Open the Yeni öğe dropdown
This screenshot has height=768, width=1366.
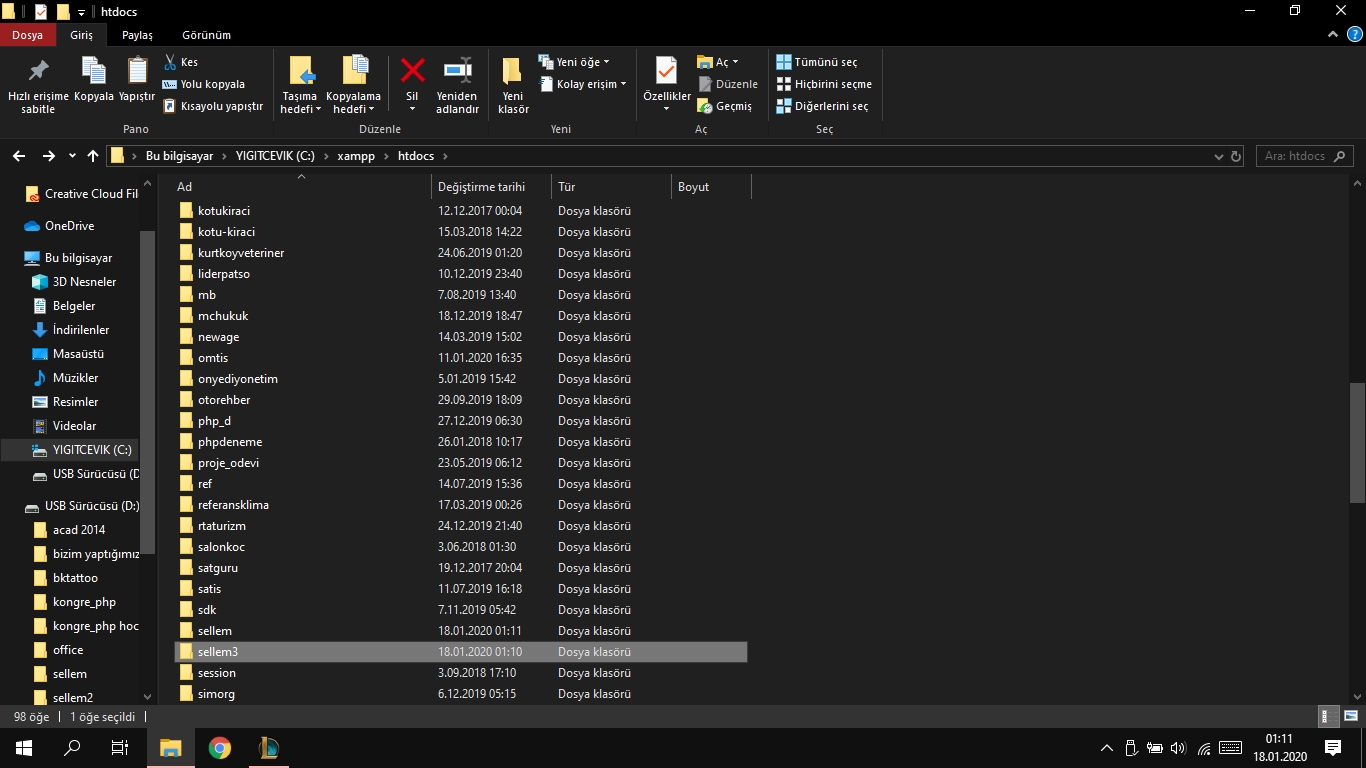click(x=574, y=62)
